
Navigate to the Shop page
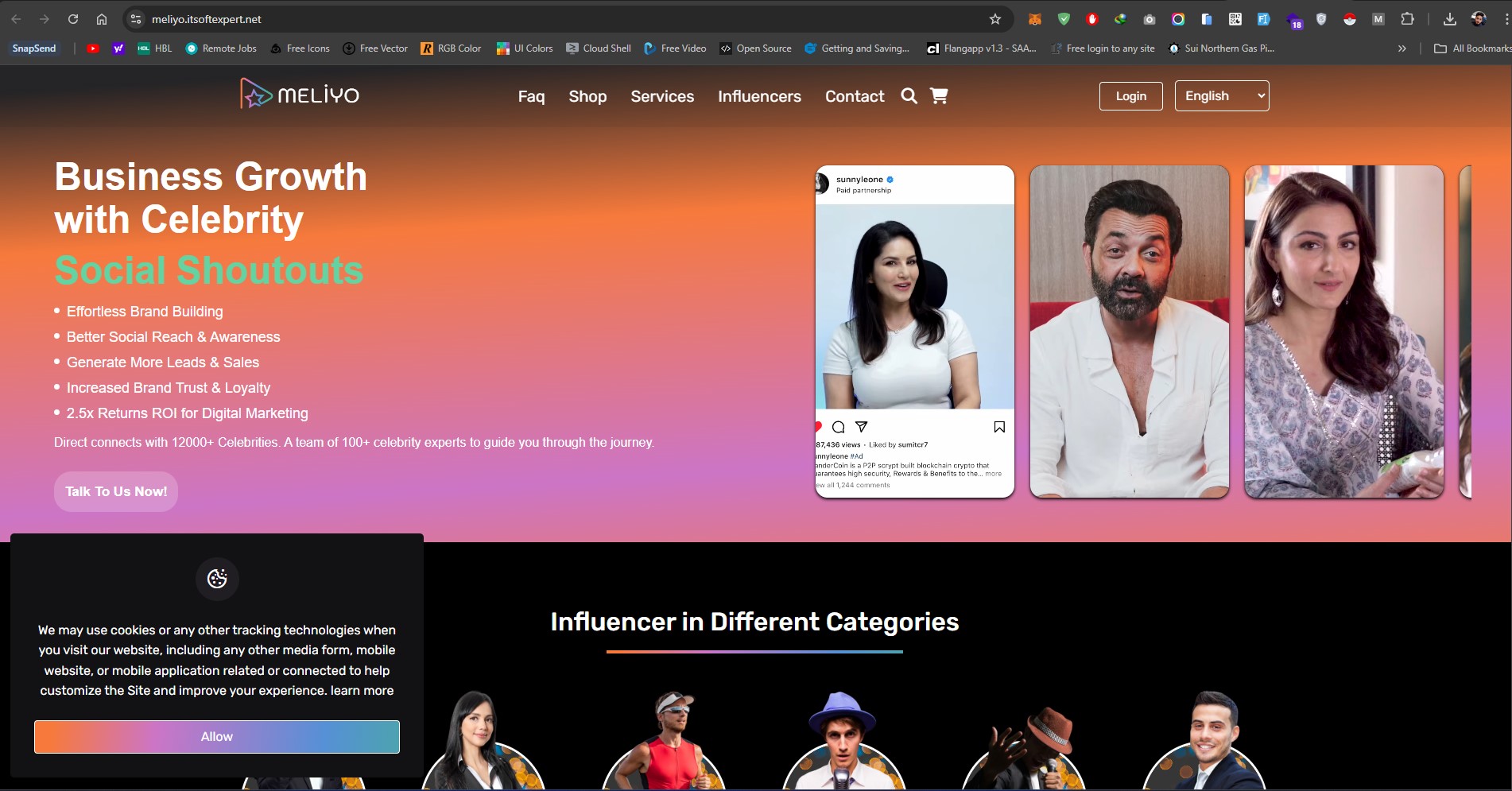pyautogui.click(x=587, y=96)
